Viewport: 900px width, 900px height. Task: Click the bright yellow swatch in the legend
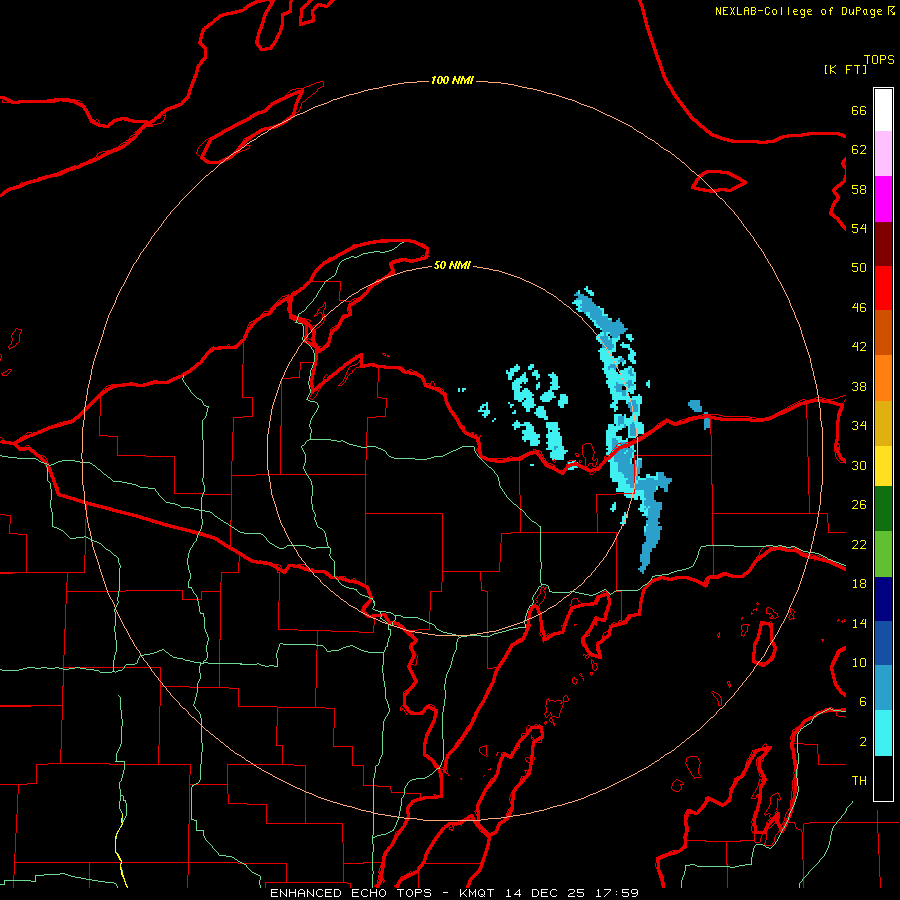883,466
